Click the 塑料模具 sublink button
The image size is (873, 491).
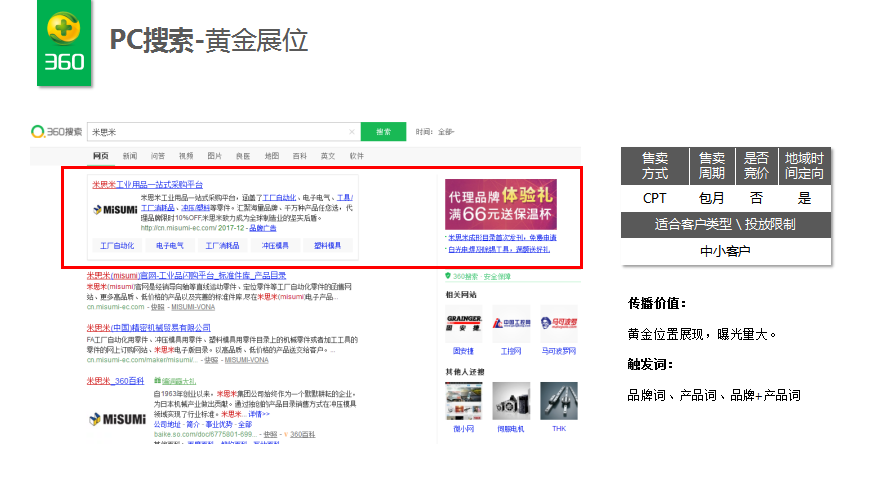[327, 246]
